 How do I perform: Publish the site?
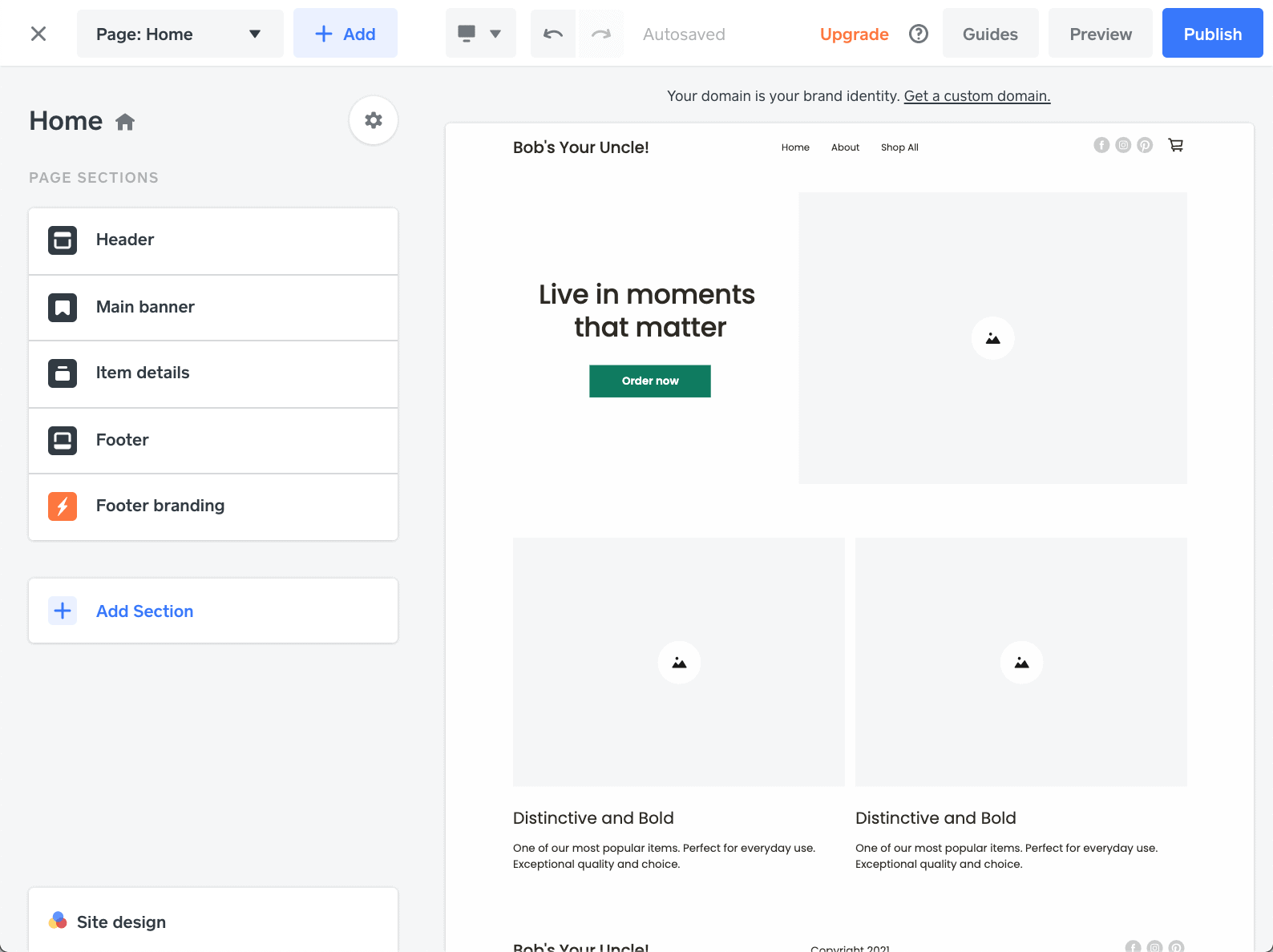[x=1213, y=34]
